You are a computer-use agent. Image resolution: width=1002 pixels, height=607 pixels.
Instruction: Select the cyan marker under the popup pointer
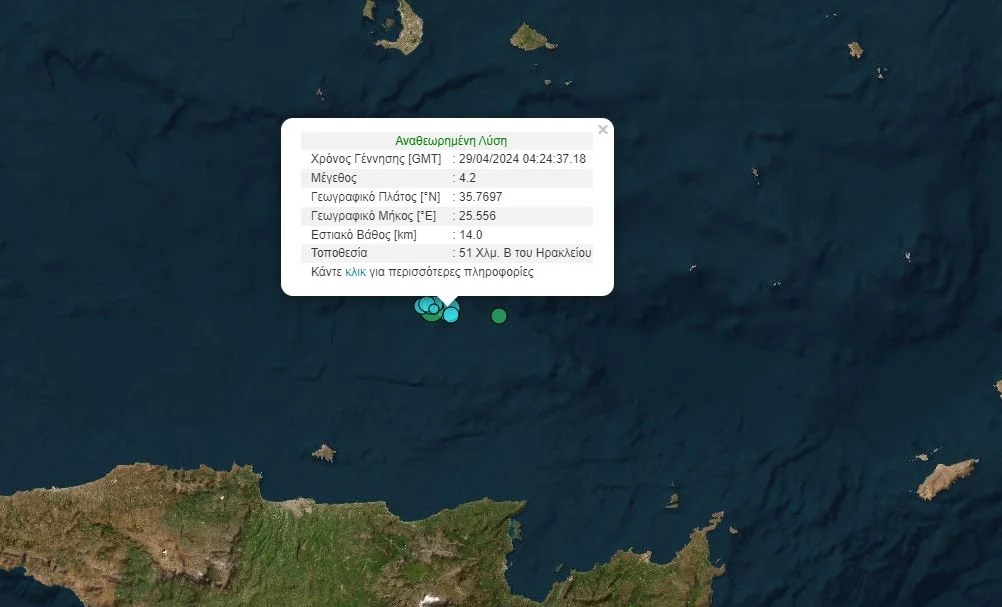pos(451,315)
